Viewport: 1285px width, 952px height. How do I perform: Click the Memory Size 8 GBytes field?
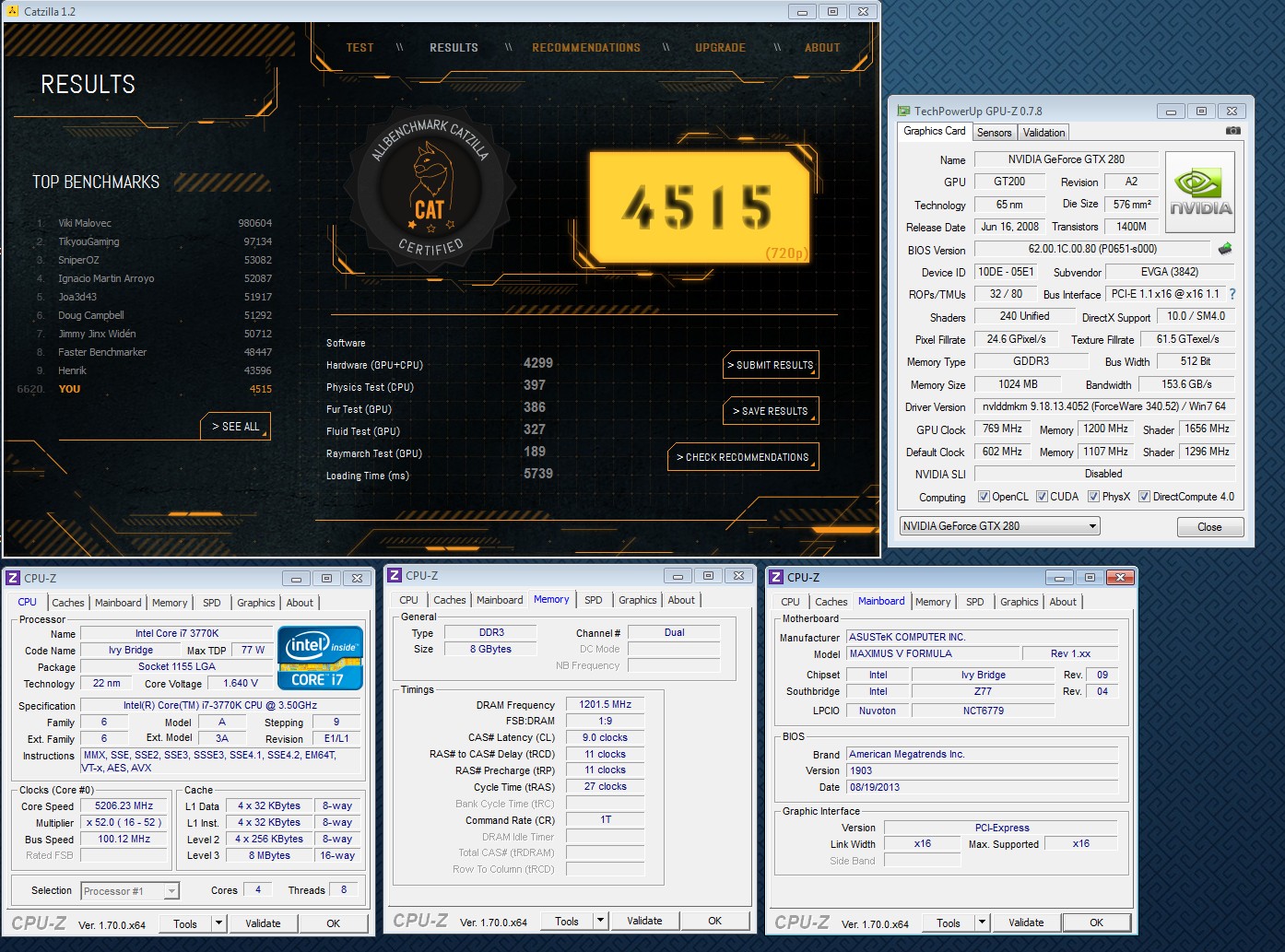tap(490, 649)
